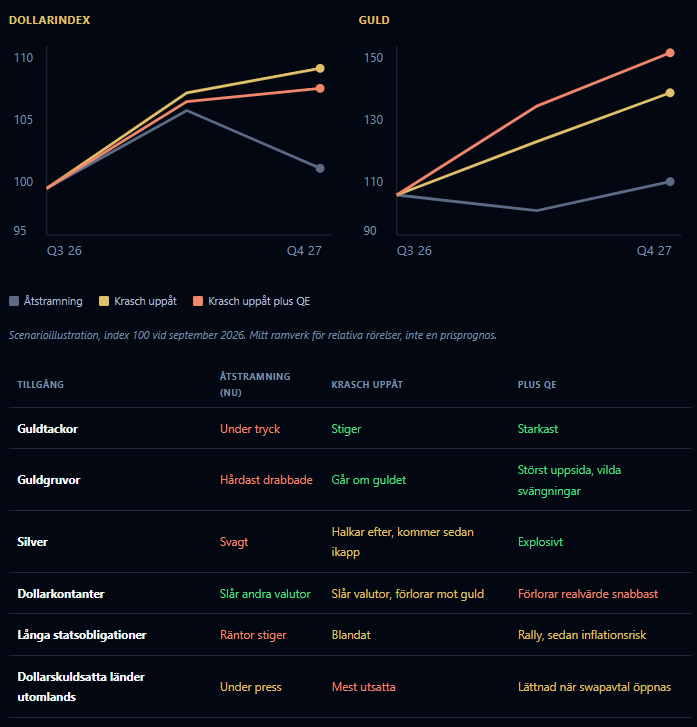Screen dimensions: 697x727
Task: Click the GULD chart title
Action: click(374, 20)
